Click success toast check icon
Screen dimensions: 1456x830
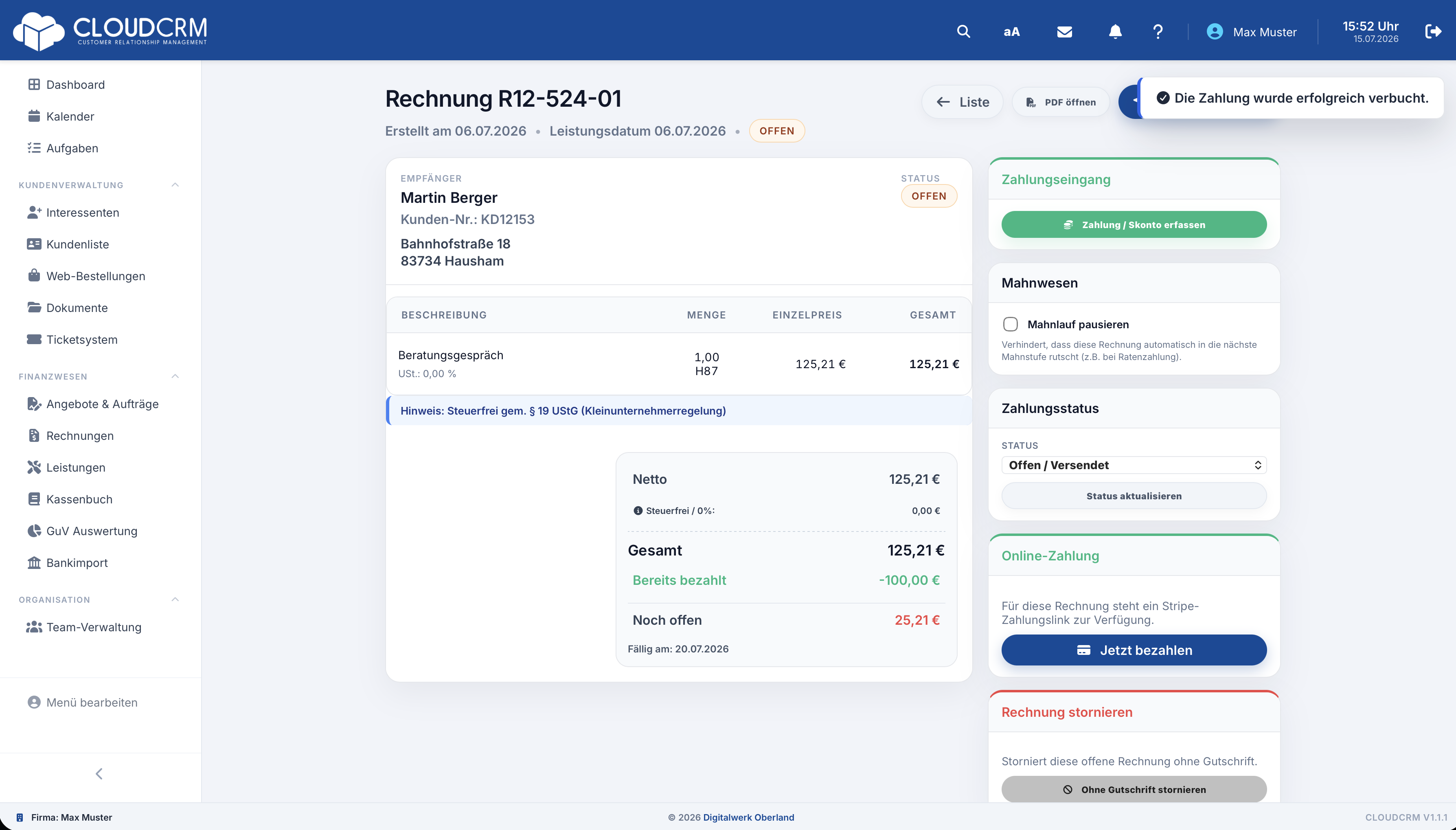pyautogui.click(x=1162, y=98)
